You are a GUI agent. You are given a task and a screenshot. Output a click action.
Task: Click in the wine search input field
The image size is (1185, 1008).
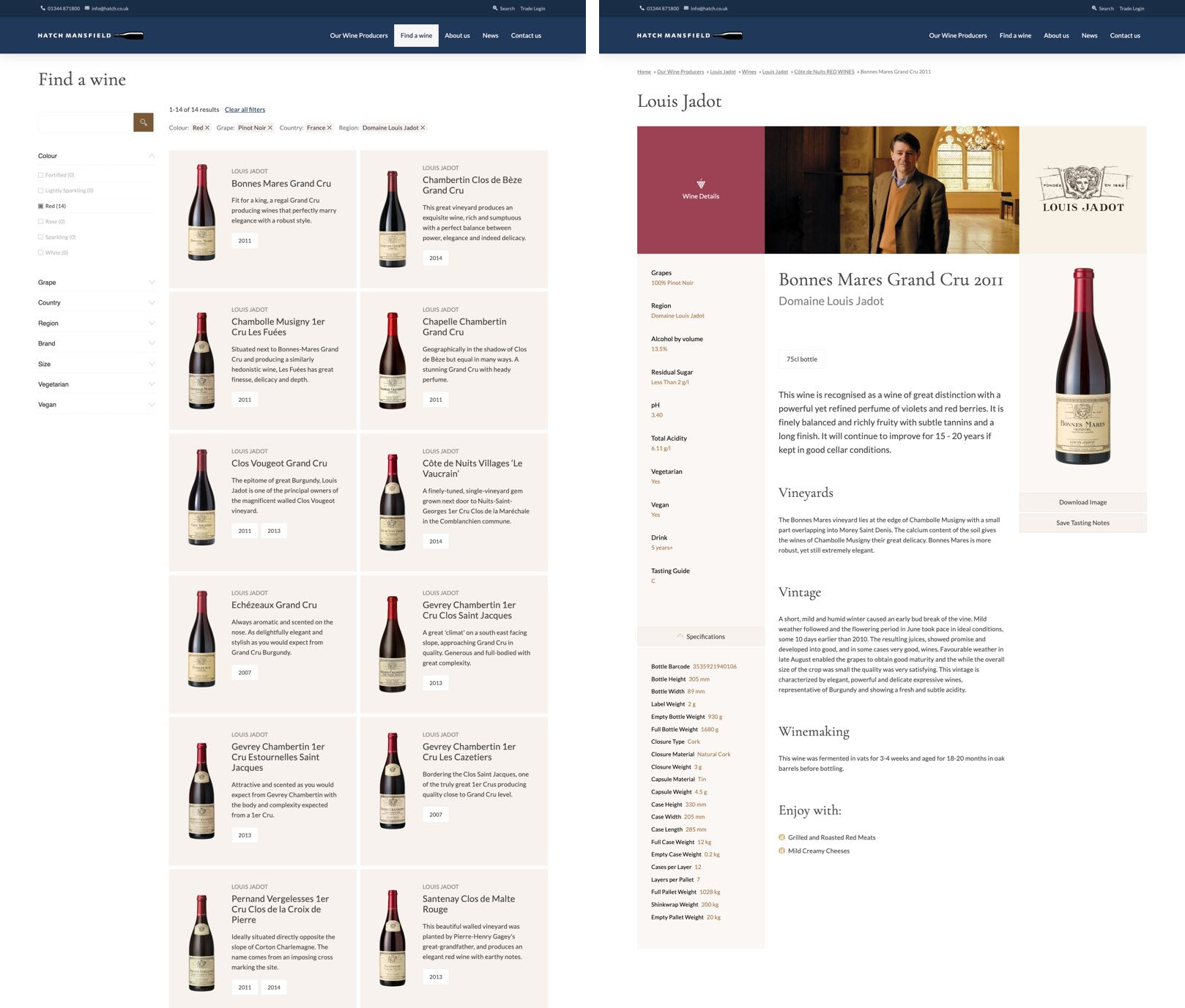86,122
